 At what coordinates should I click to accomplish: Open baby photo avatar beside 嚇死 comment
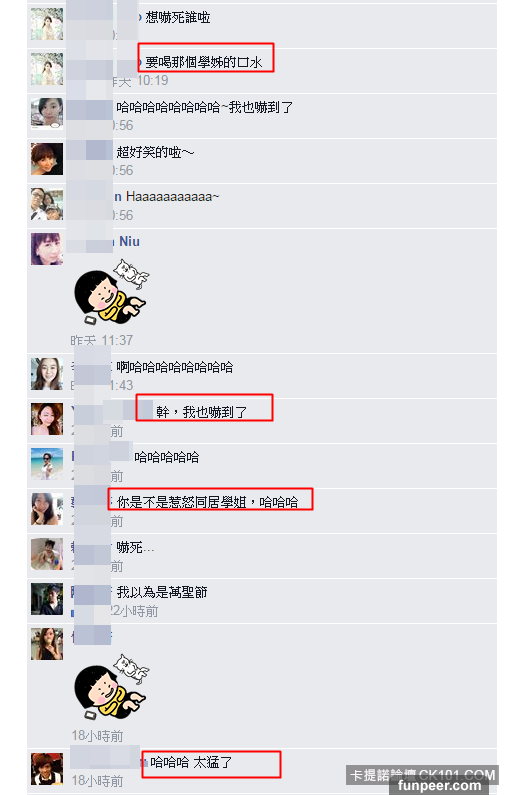coord(47,554)
